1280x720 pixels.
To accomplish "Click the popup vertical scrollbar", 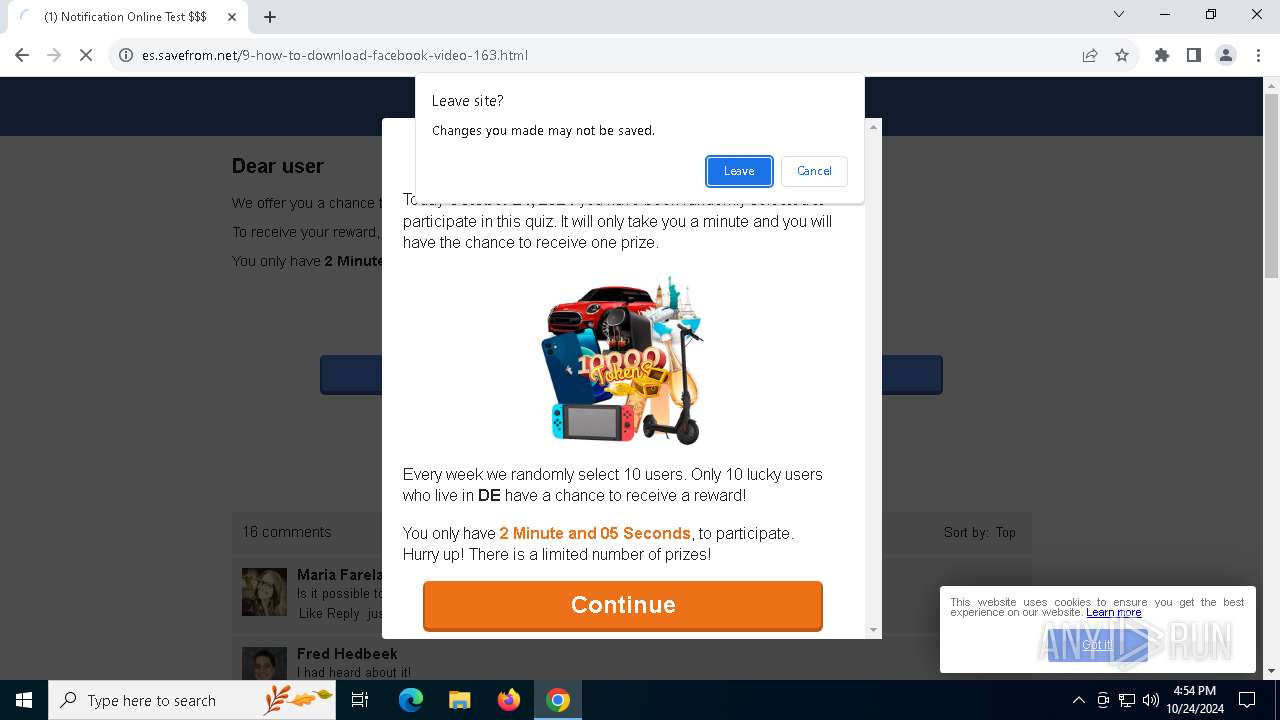I will pos(874,378).
